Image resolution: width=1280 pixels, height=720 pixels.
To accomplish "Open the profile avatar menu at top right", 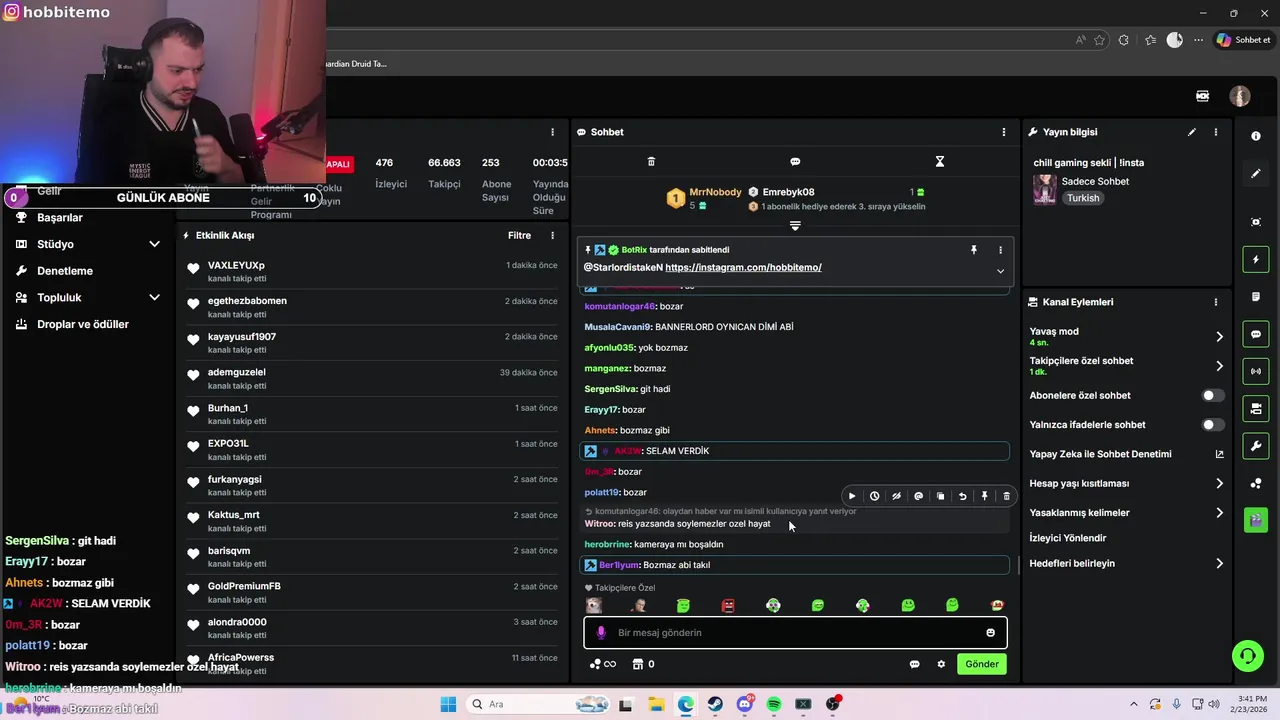I will coord(1240,96).
